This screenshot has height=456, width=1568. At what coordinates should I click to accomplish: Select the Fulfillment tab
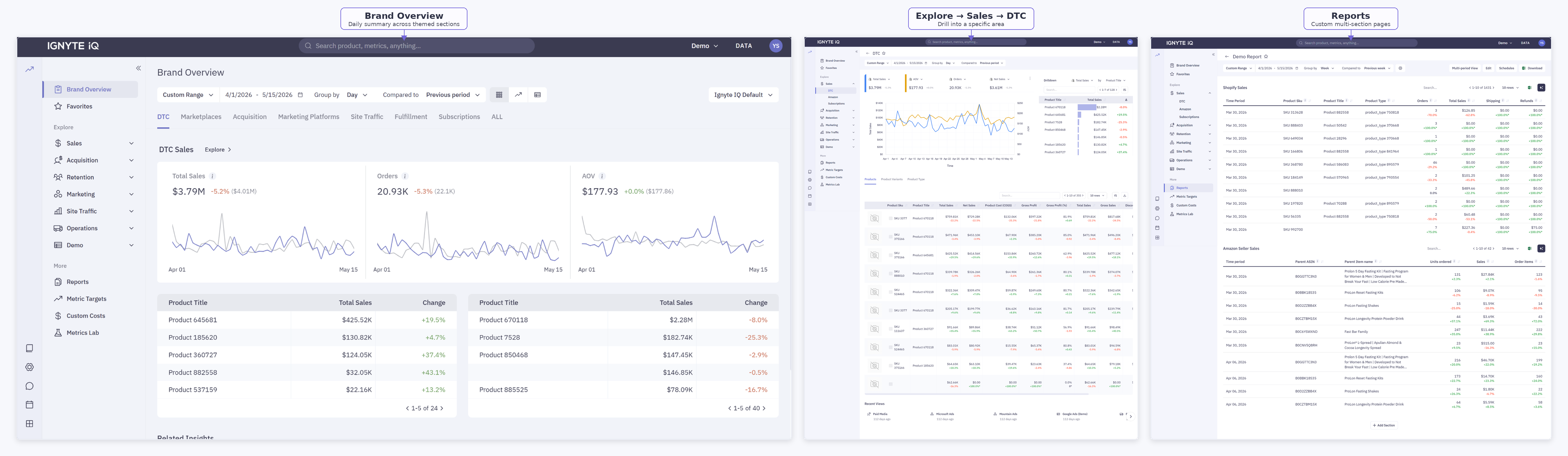click(411, 117)
